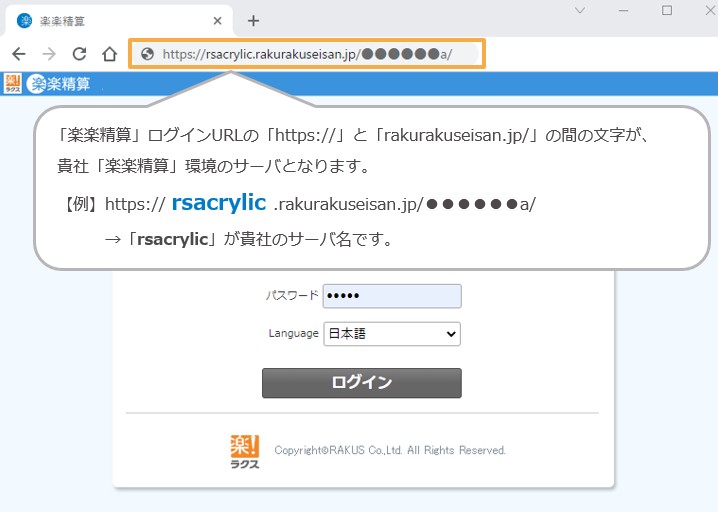Focus the パスワード input field

tap(391, 296)
